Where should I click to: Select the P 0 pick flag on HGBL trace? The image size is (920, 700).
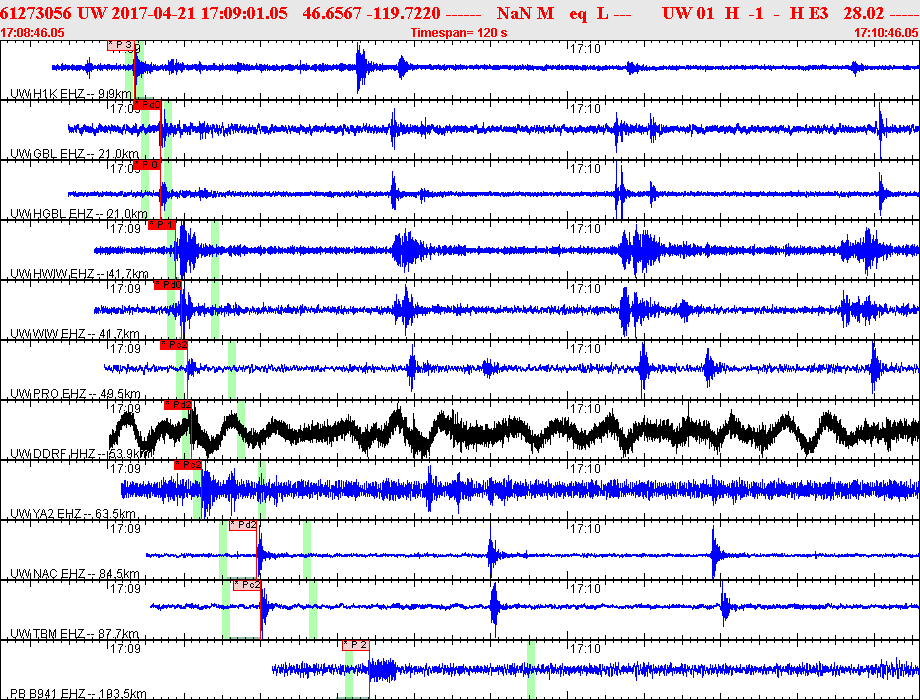[147, 165]
